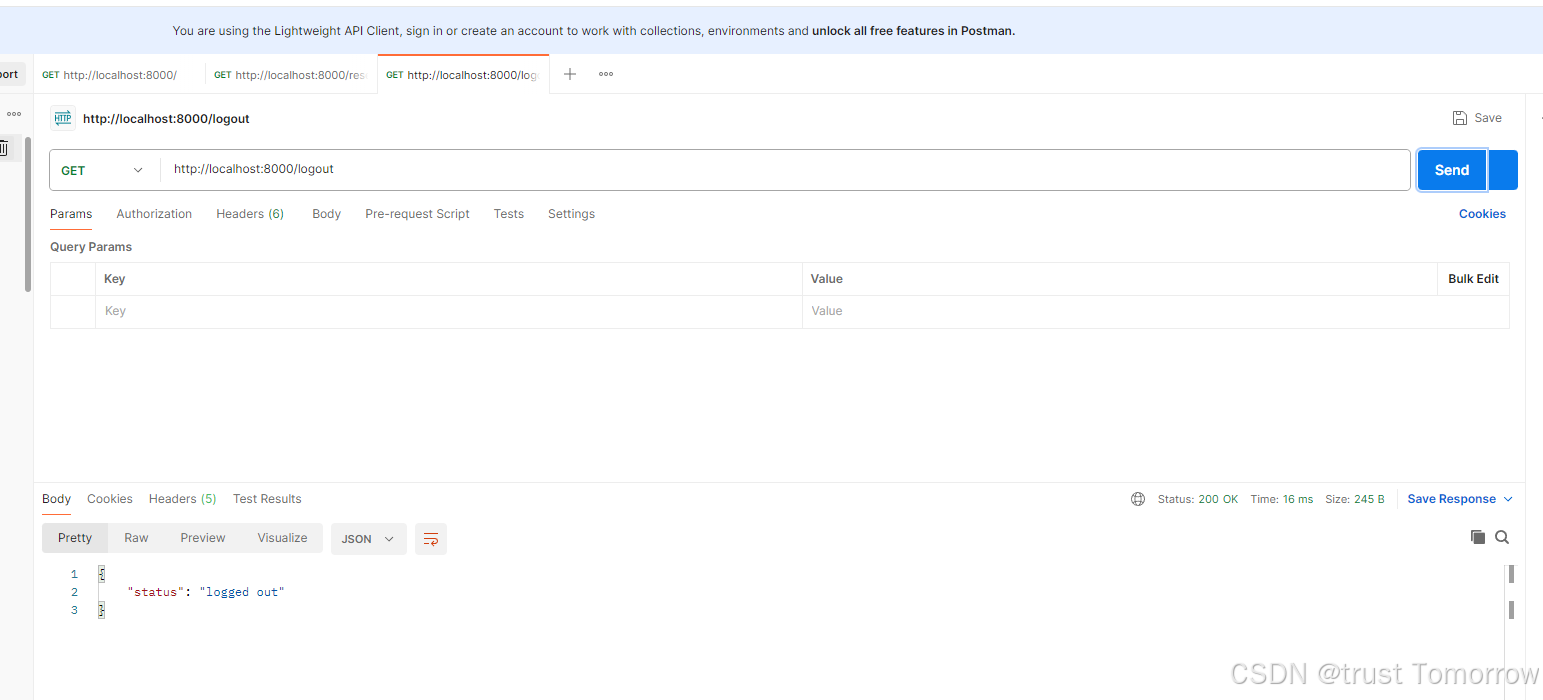This screenshot has width=1543, height=700.
Task: Switch response view to Visualize
Action: pyautogui.click(x=282, y=538)
